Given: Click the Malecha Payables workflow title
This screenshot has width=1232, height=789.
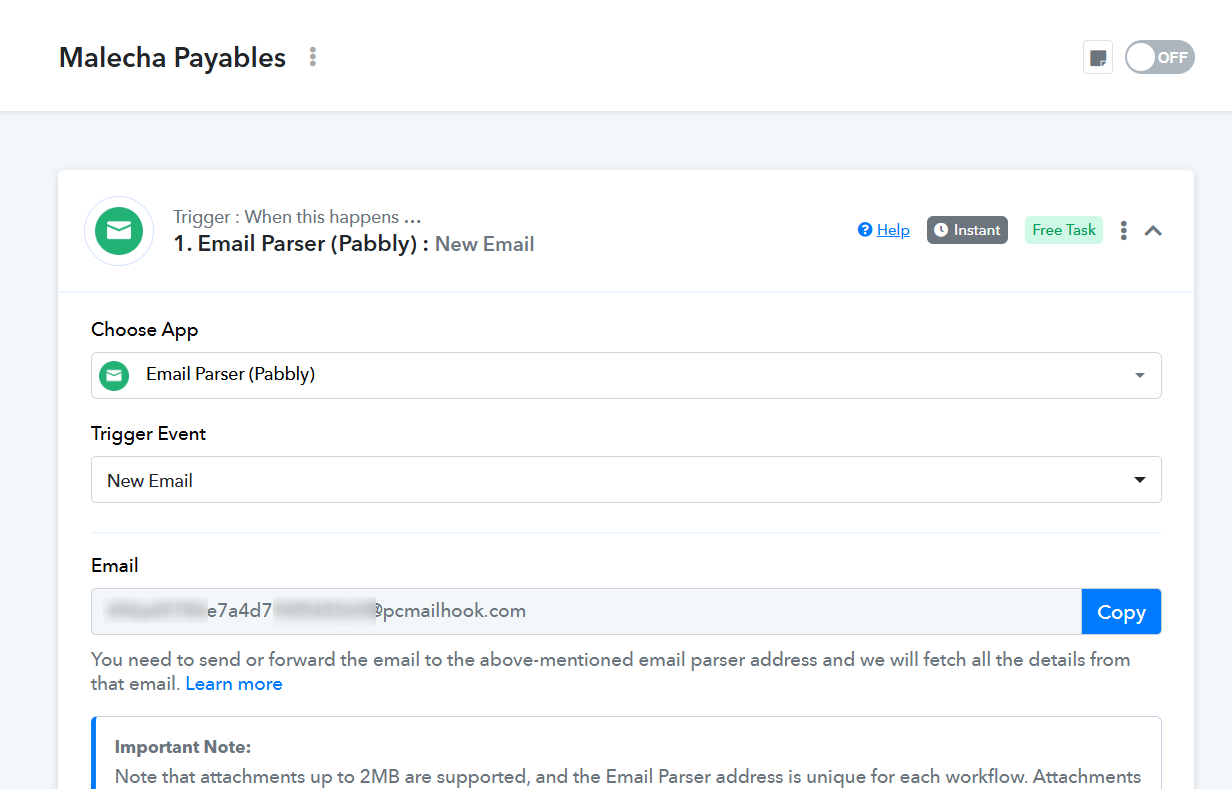Looking at the screenshot, I should (x=173, y=57).
